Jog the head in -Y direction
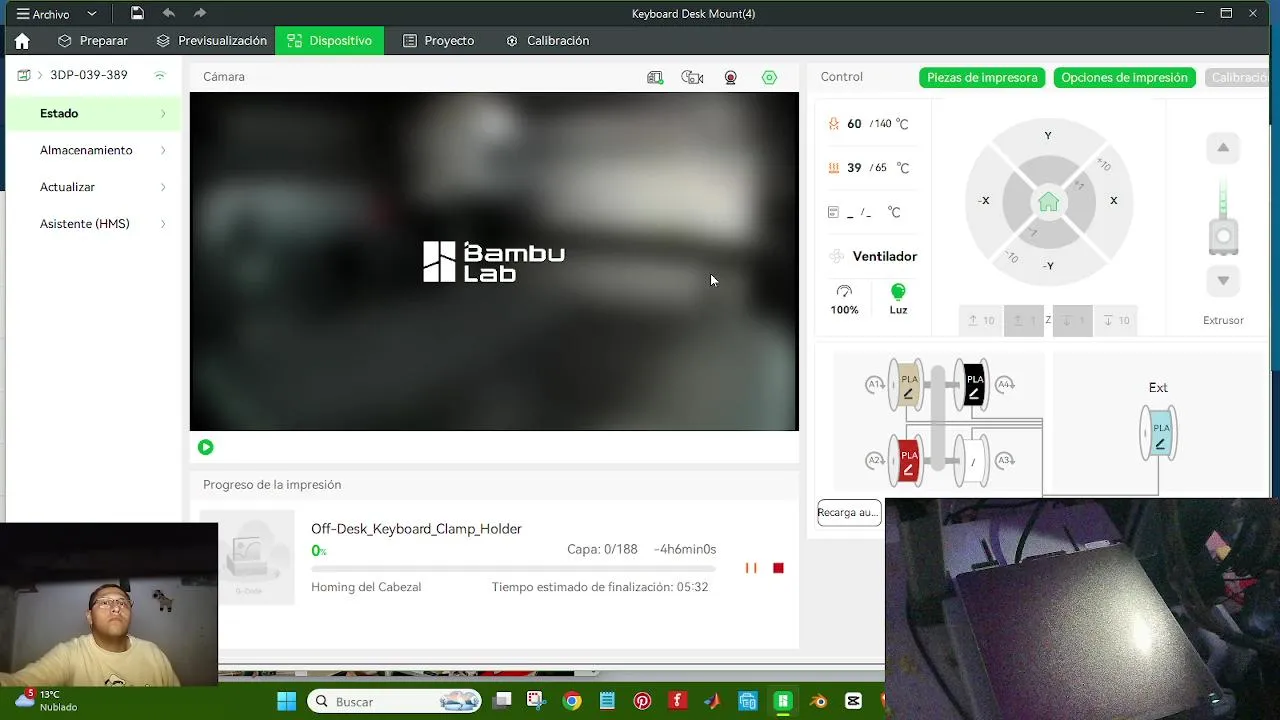The width and height of the screenshot is (1280, 720). click(1048, 266)
